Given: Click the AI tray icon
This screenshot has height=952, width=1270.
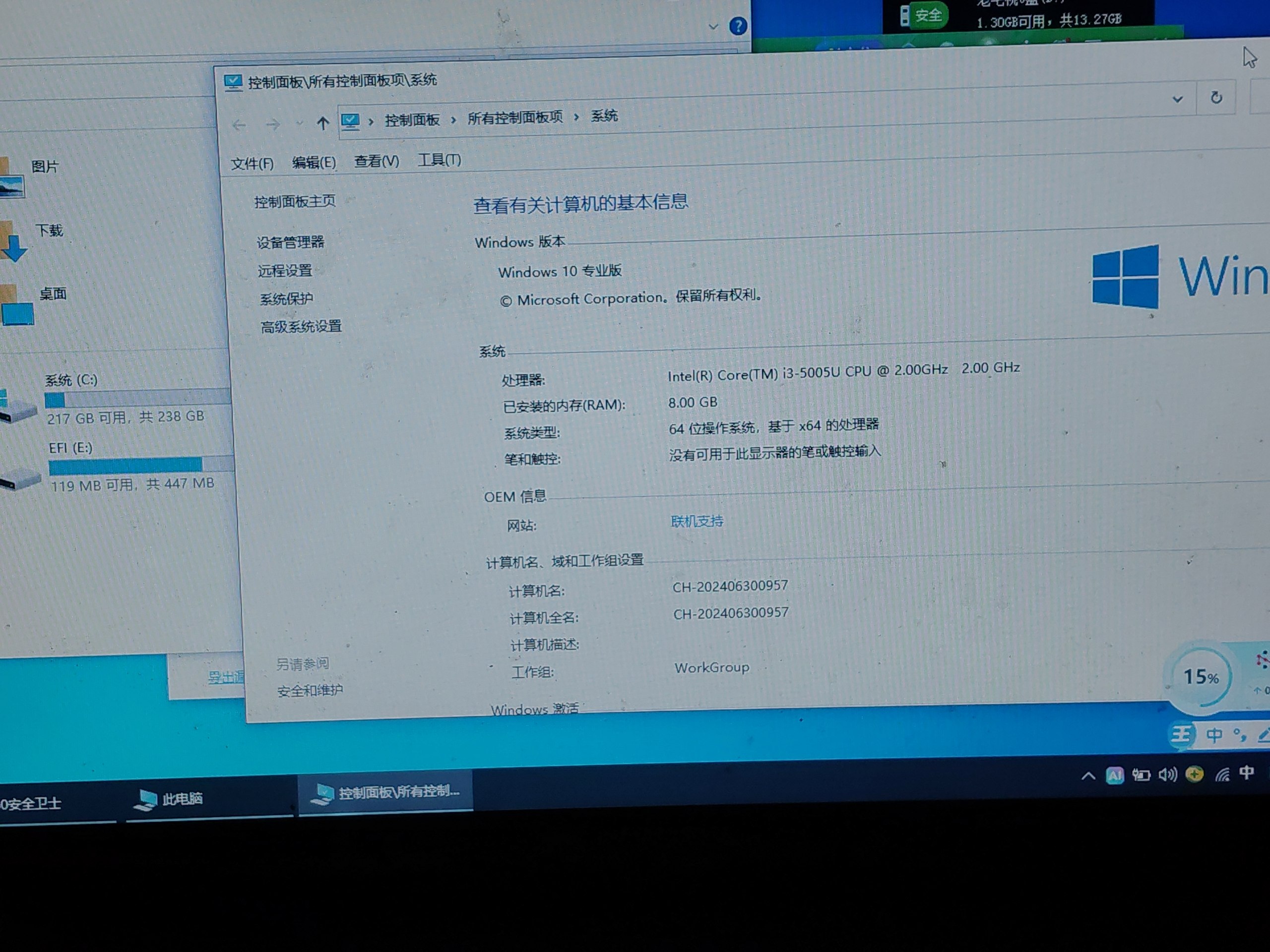Looking at the screenshot, I should (x=1114, y=776).
